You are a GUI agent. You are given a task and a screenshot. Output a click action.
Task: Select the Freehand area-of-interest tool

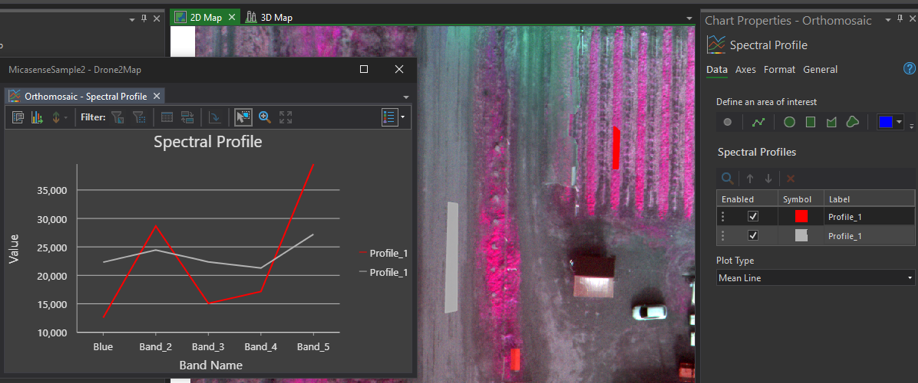click(x=852, y=122)
